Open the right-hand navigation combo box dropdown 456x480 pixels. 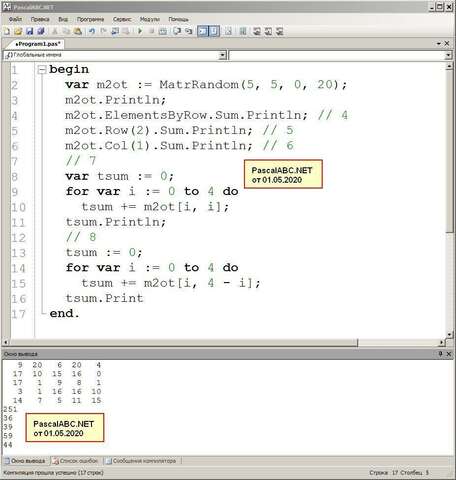448,55
